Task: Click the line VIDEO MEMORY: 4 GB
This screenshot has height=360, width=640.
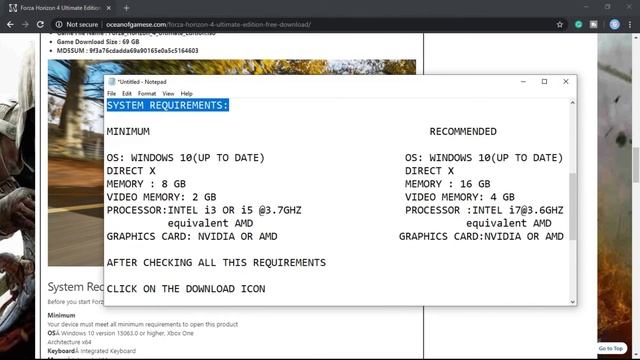Action: (x=460, y=197)
